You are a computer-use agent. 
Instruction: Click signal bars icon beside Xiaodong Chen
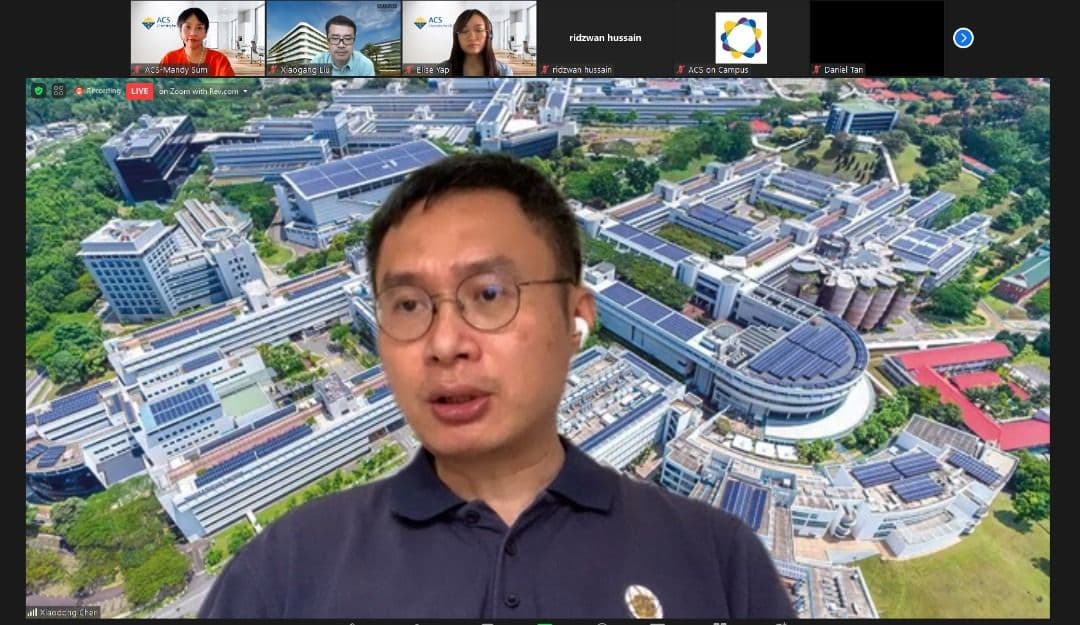(x=33, y=612)
